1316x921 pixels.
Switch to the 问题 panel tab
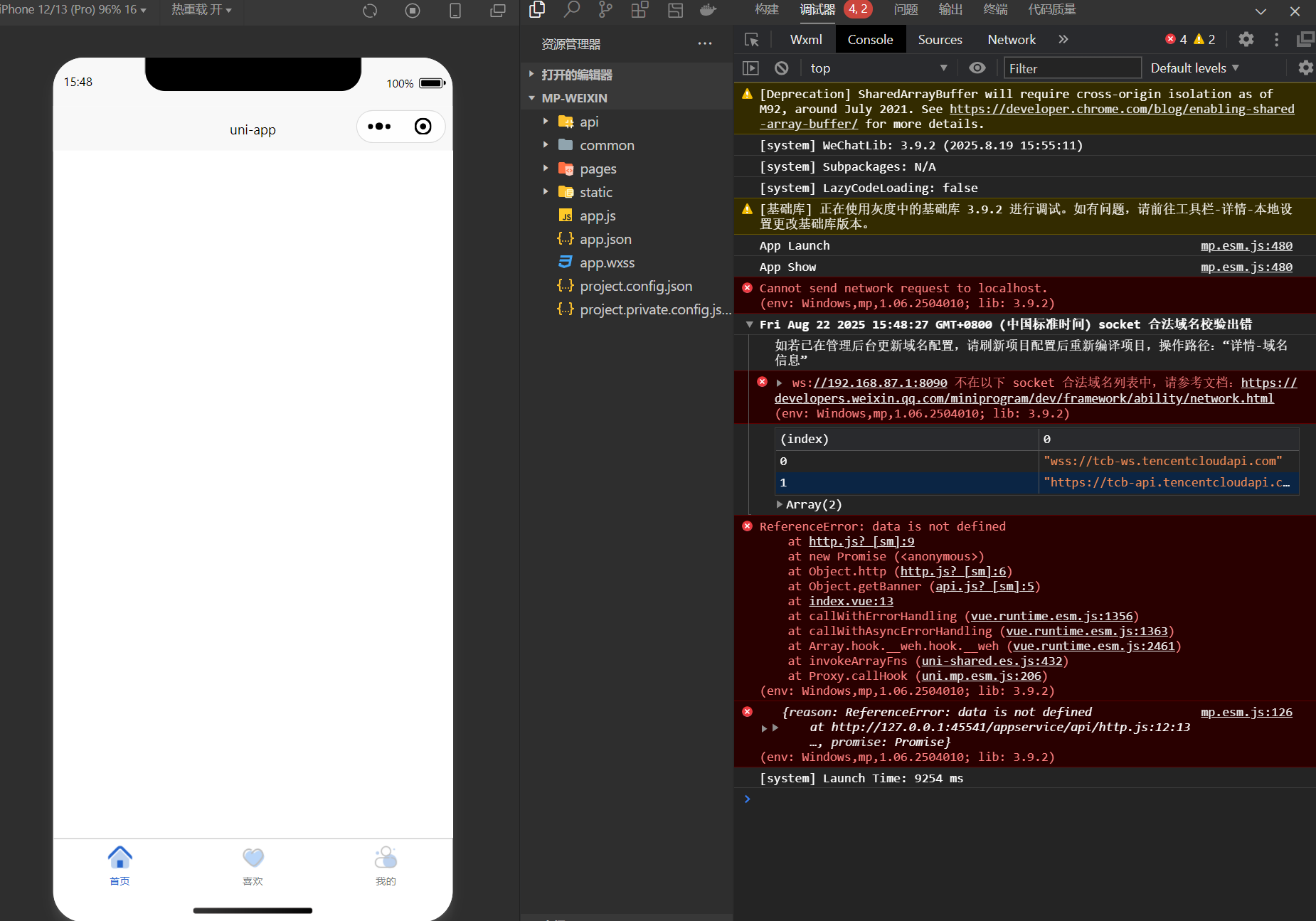(906, 9)
